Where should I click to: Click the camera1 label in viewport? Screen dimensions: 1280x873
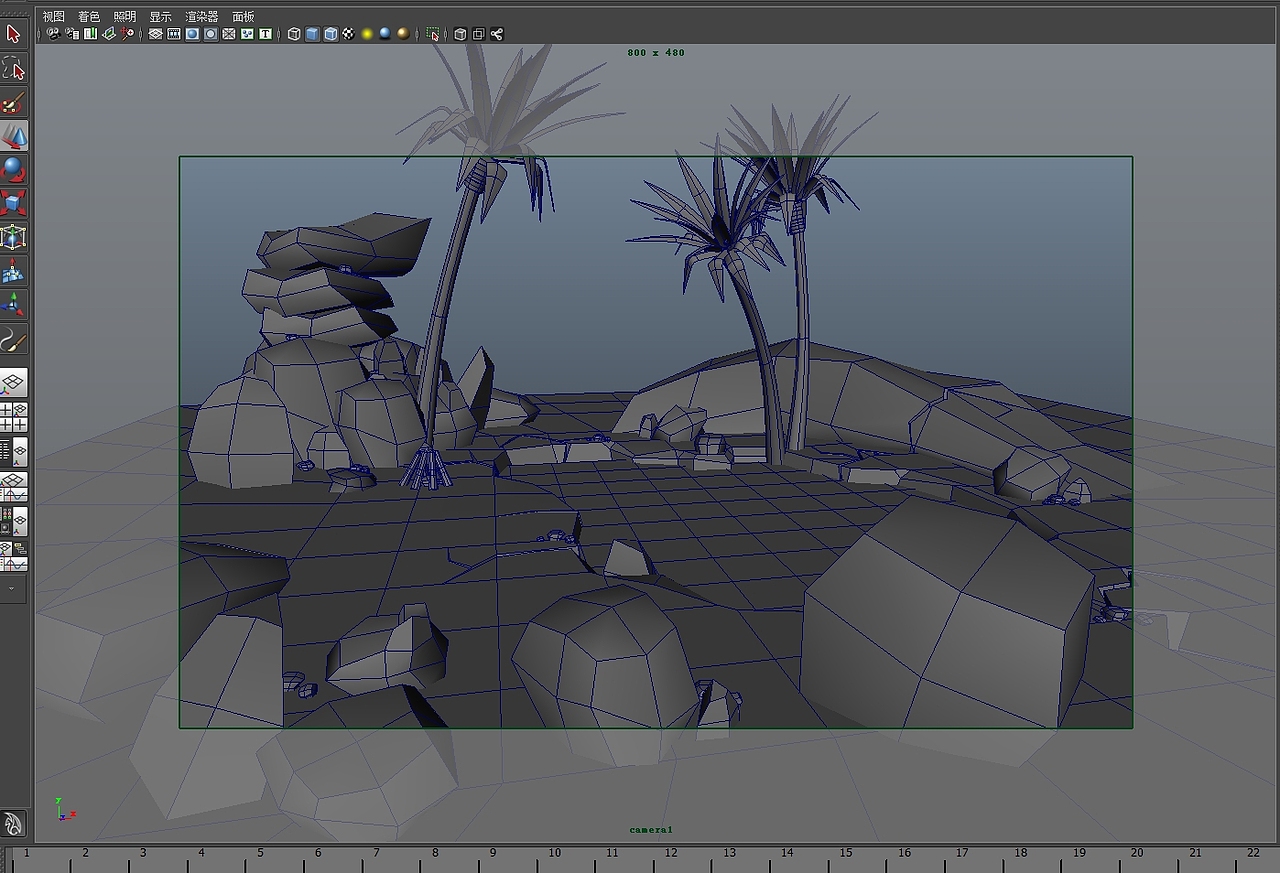[x=651, y=830]
